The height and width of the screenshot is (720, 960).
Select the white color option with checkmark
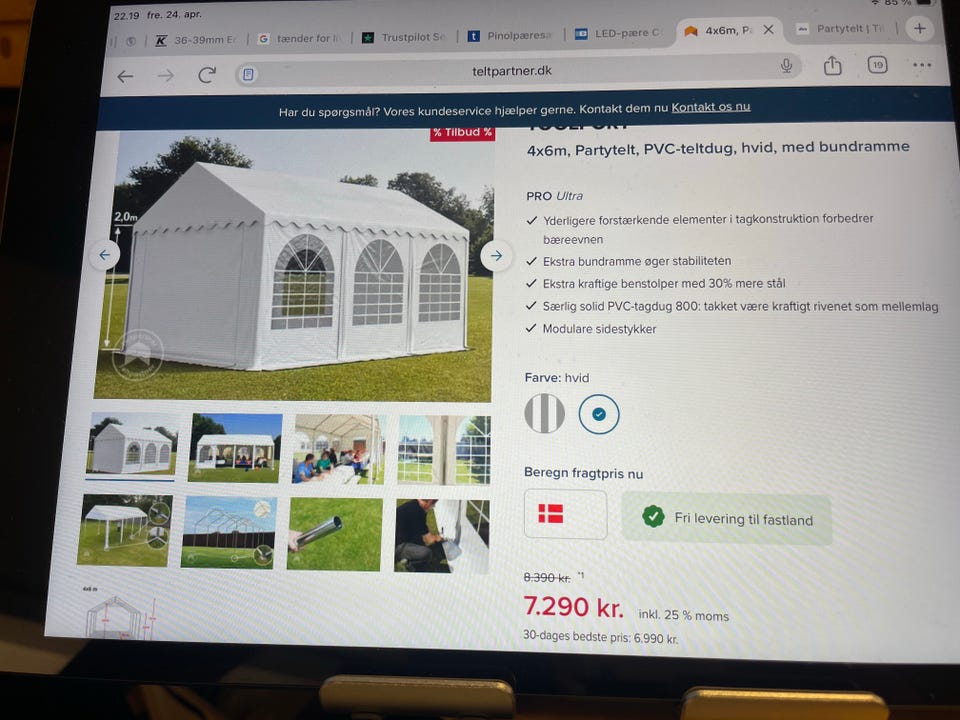(599, 414)
